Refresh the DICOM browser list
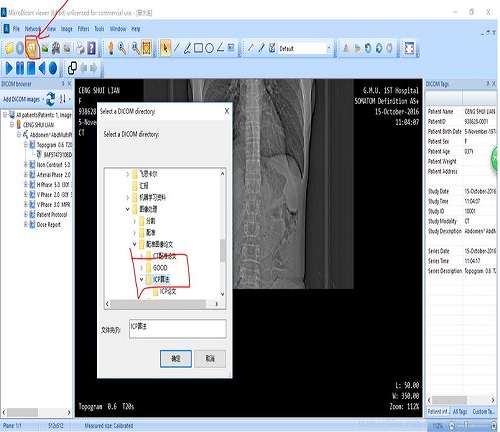Screen dimensions: 500x432 pos(50,99)
